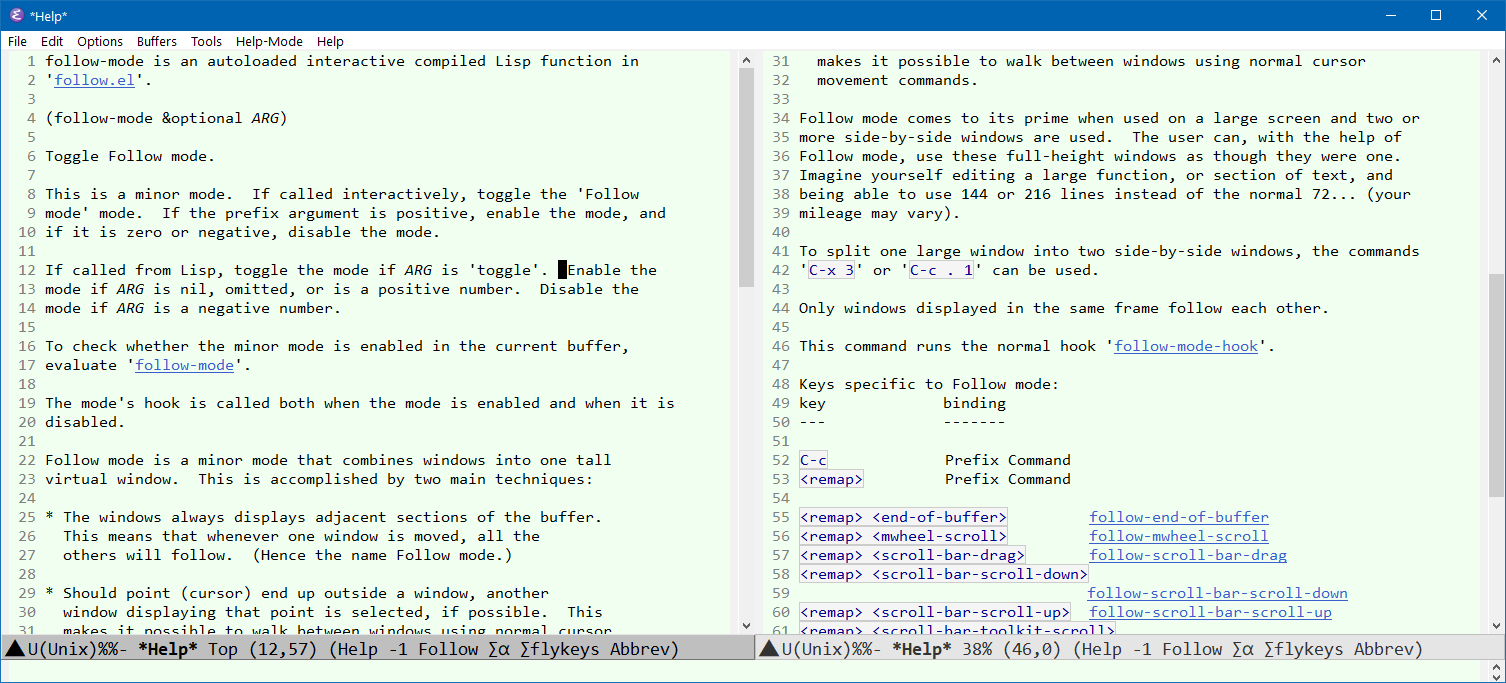Click 'Abbrev' minor mode in right mode line
This screenshot has height=683, width=1506.
pos(1384,649)
